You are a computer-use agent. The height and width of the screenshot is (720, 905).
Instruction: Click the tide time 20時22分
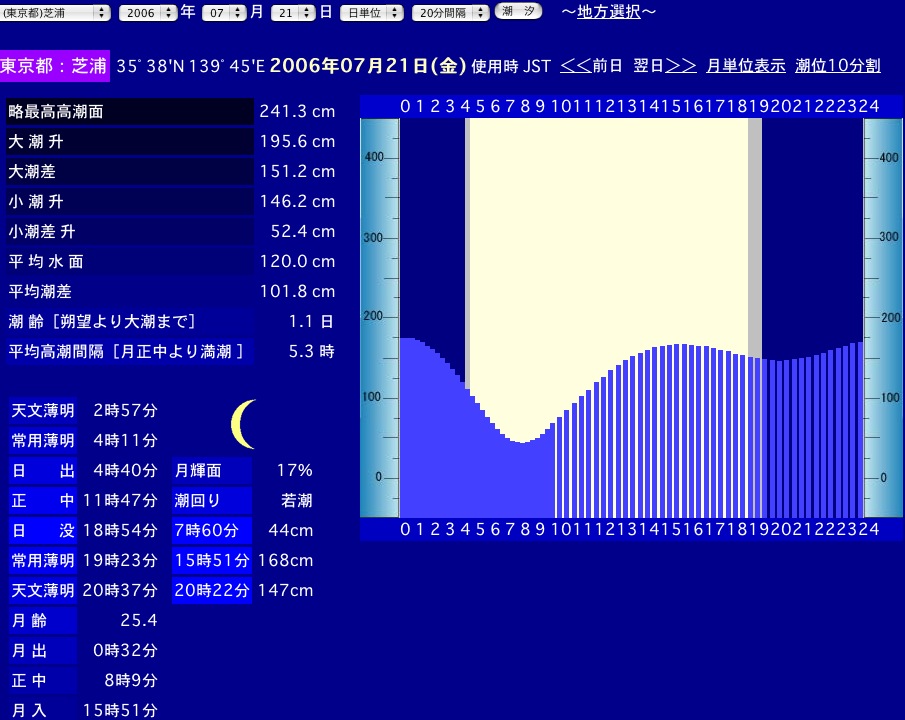coord(212,591)
